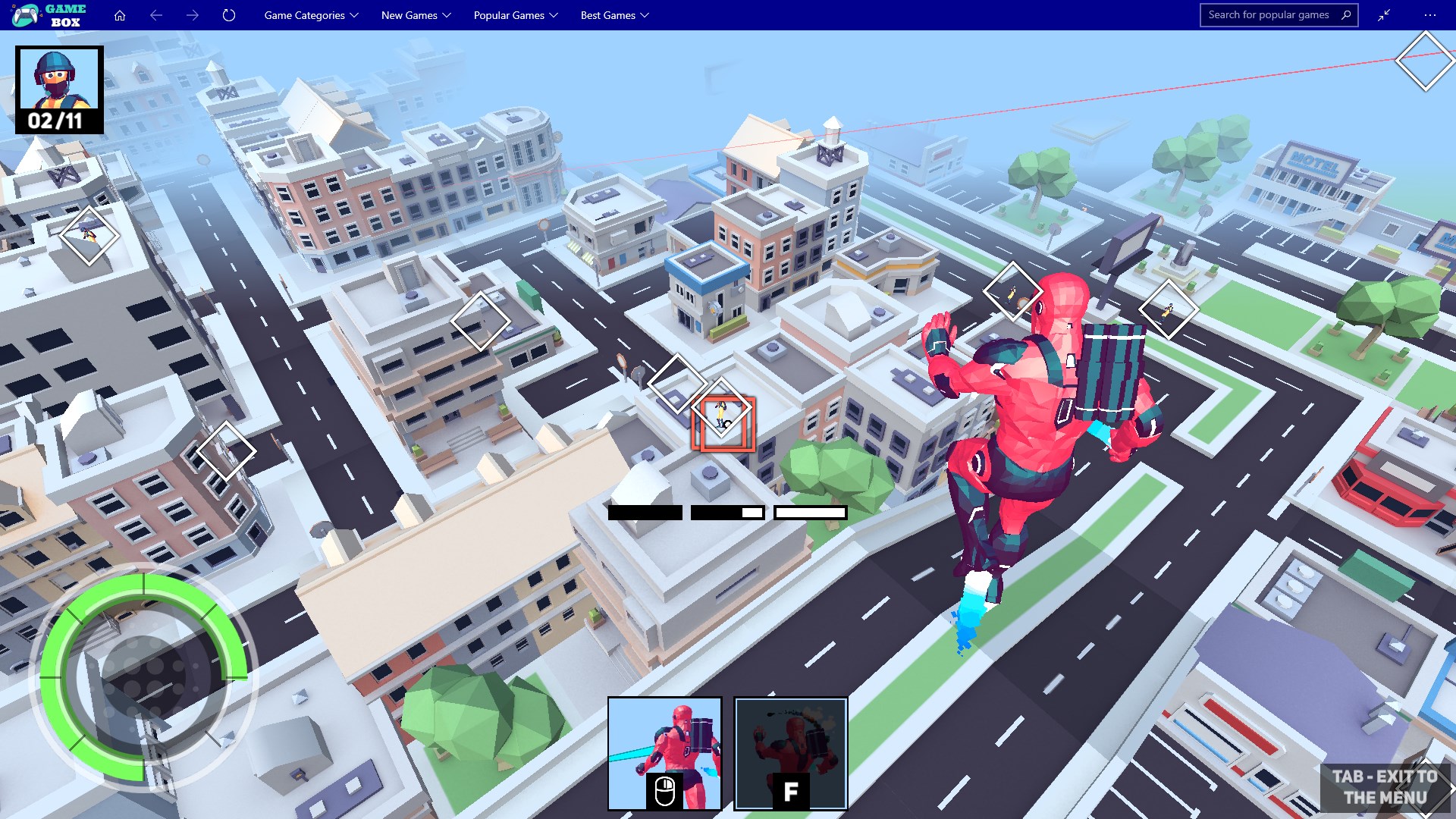Image resolution: width=1456 pixels, height=819 pixels.
Task: Activate the F key ability card
Action: coord(790,754)
